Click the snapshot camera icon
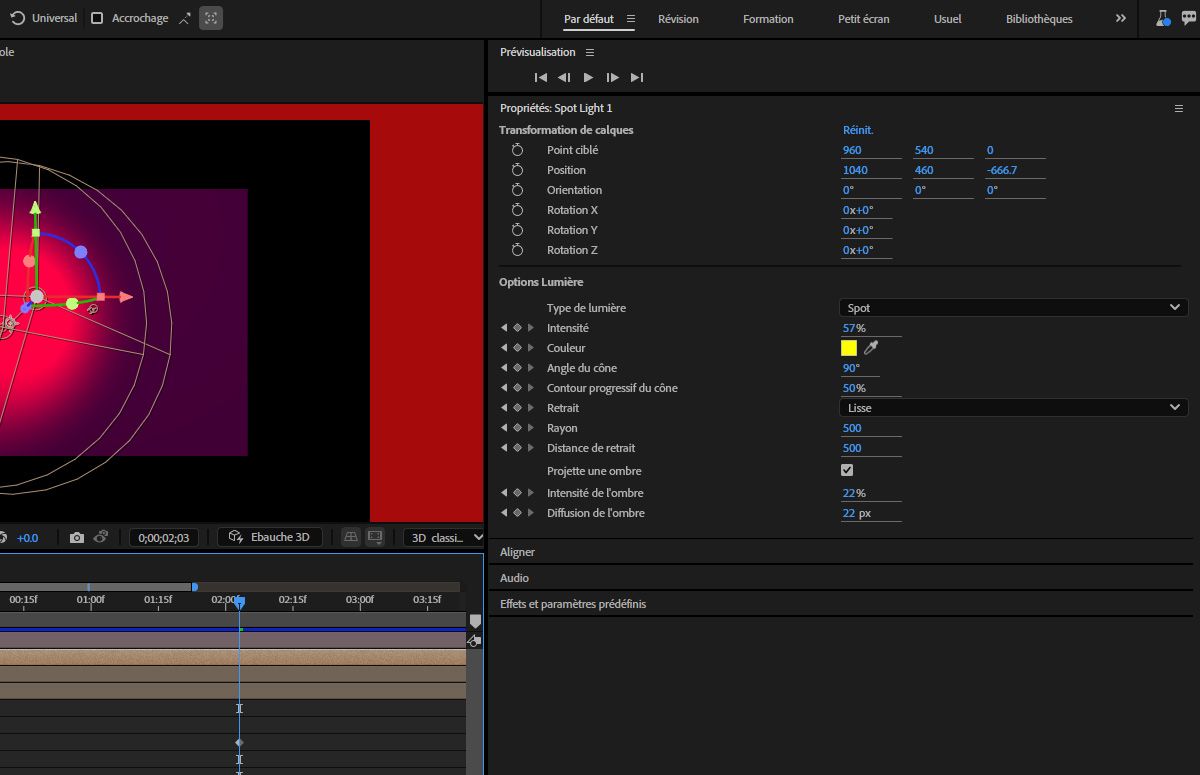This screenshot has height=775, width=1200. (x=77, y=537)
